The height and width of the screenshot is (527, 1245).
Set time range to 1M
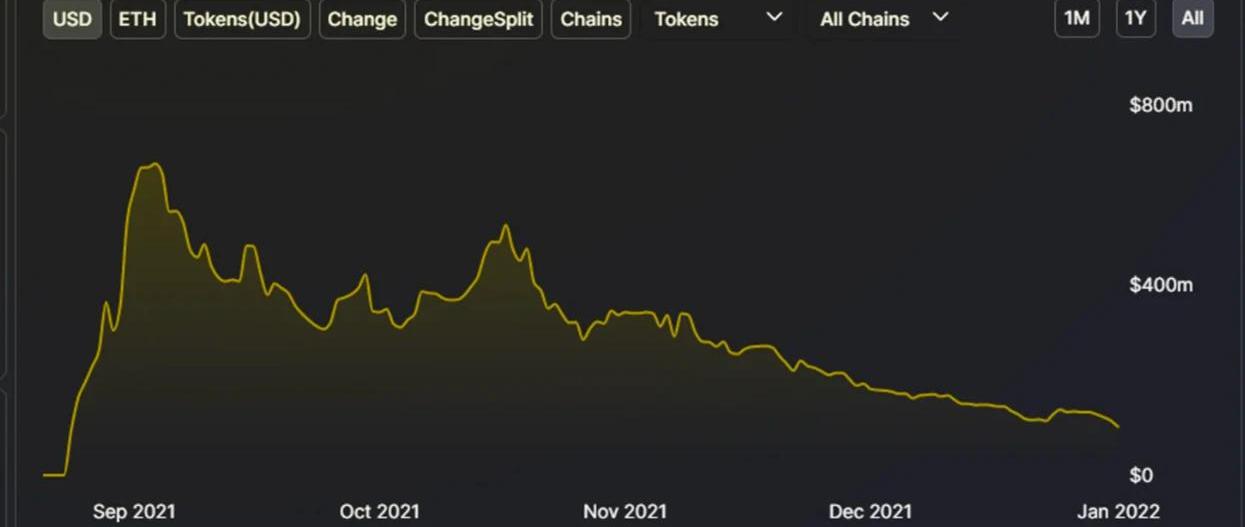point(1076,19)
